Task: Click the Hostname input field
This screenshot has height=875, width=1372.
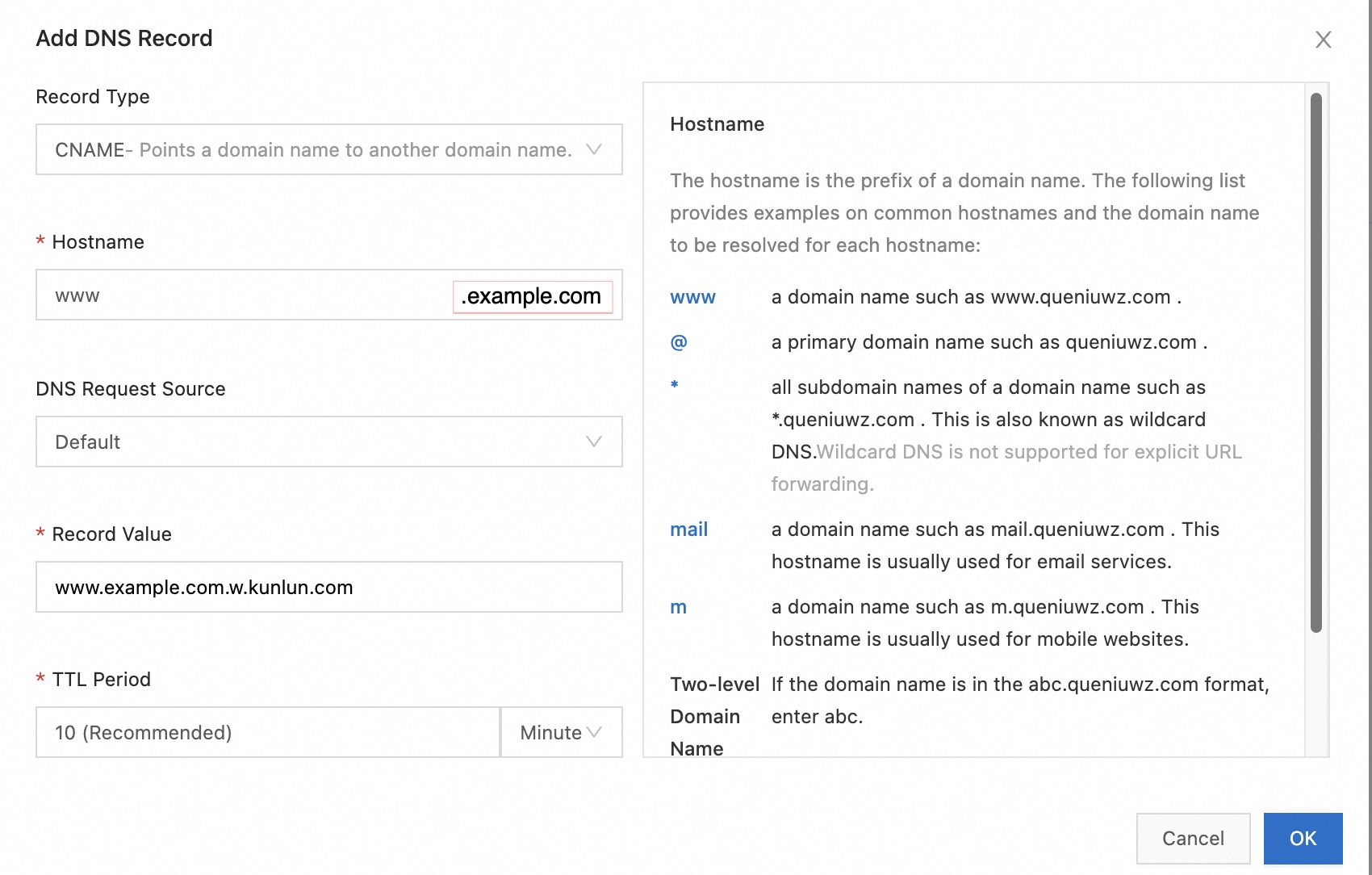Action: [x=242, y=295]
